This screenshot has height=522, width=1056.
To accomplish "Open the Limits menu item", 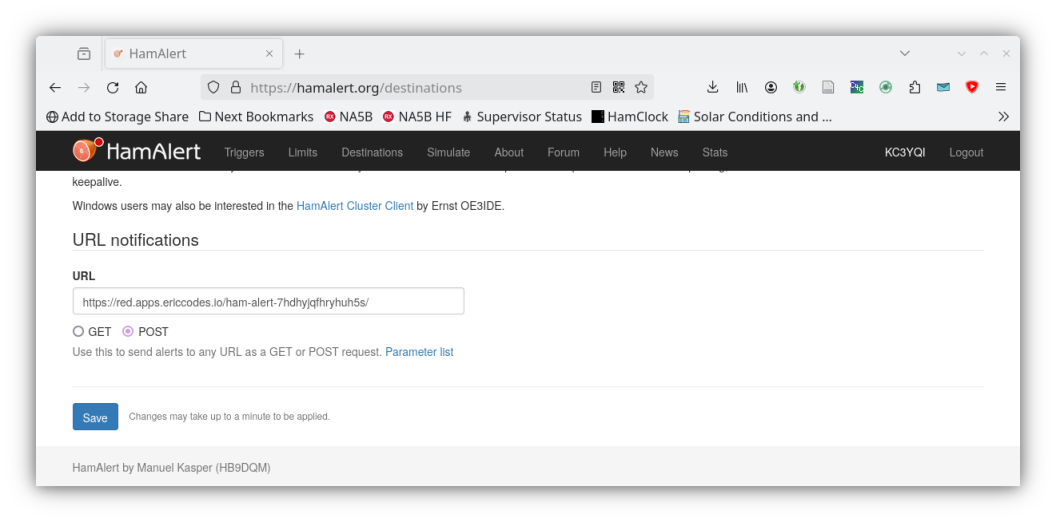I will pyautogui.click(x=302, y=152).
